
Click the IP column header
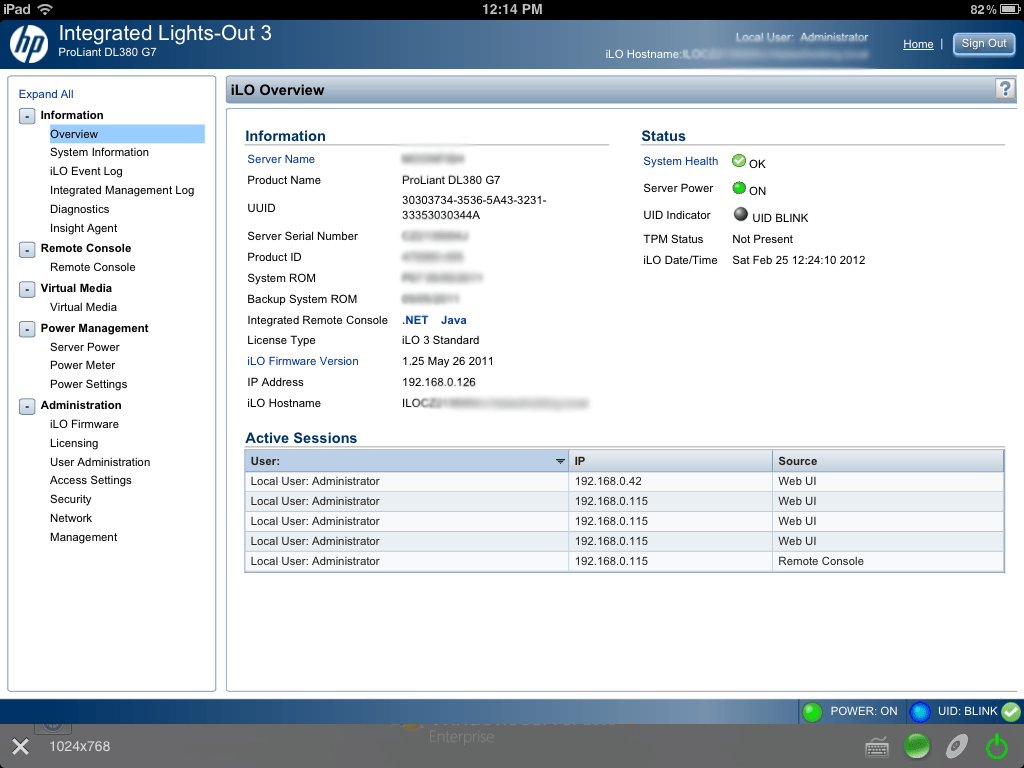[670, 461]
